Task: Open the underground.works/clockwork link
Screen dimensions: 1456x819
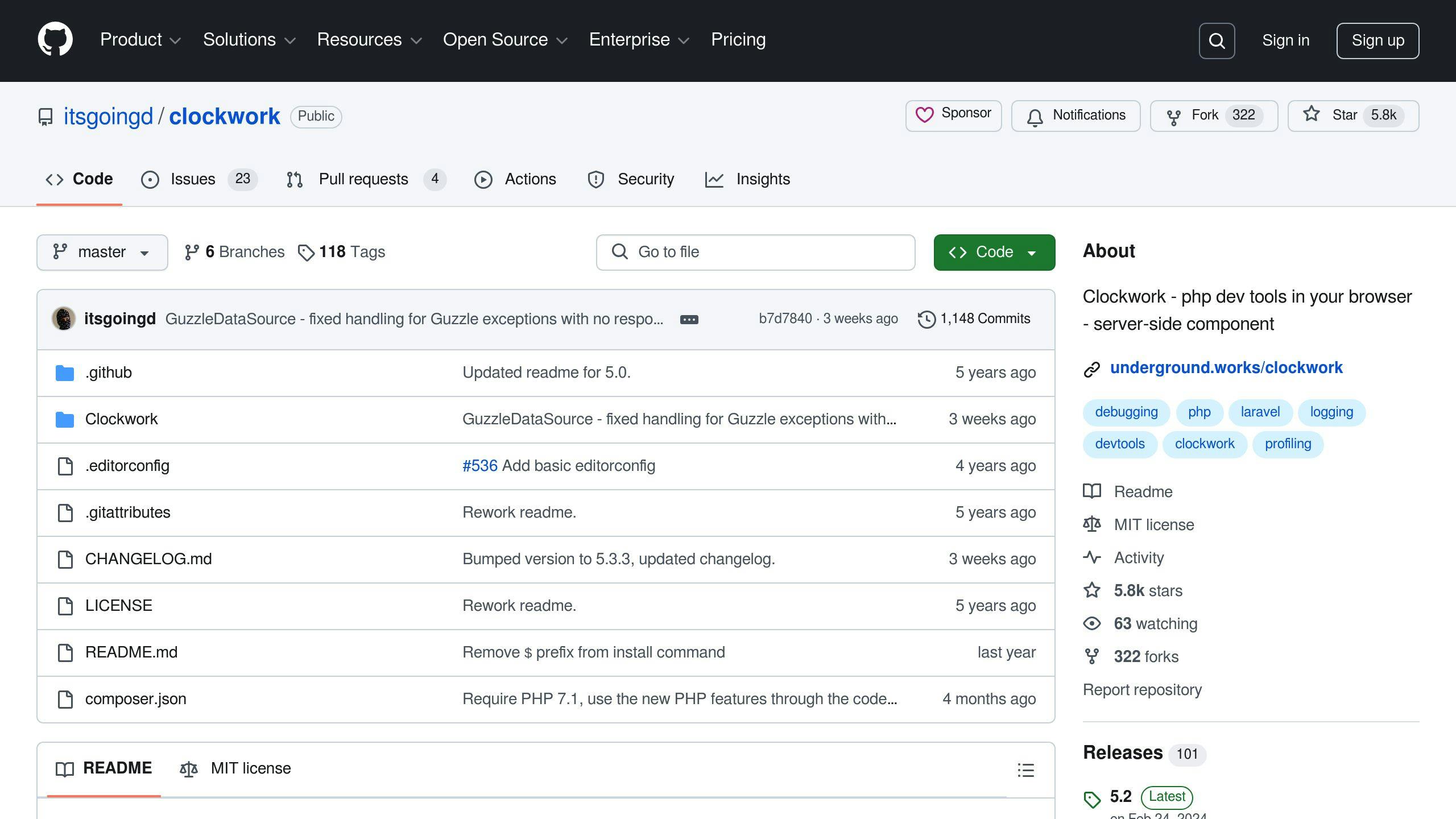Action: [x=1226, y=368]
